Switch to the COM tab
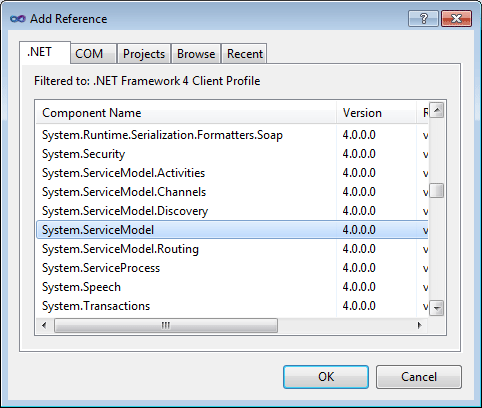482x408 pixels. pyautogui.click(x=89, y=54)
